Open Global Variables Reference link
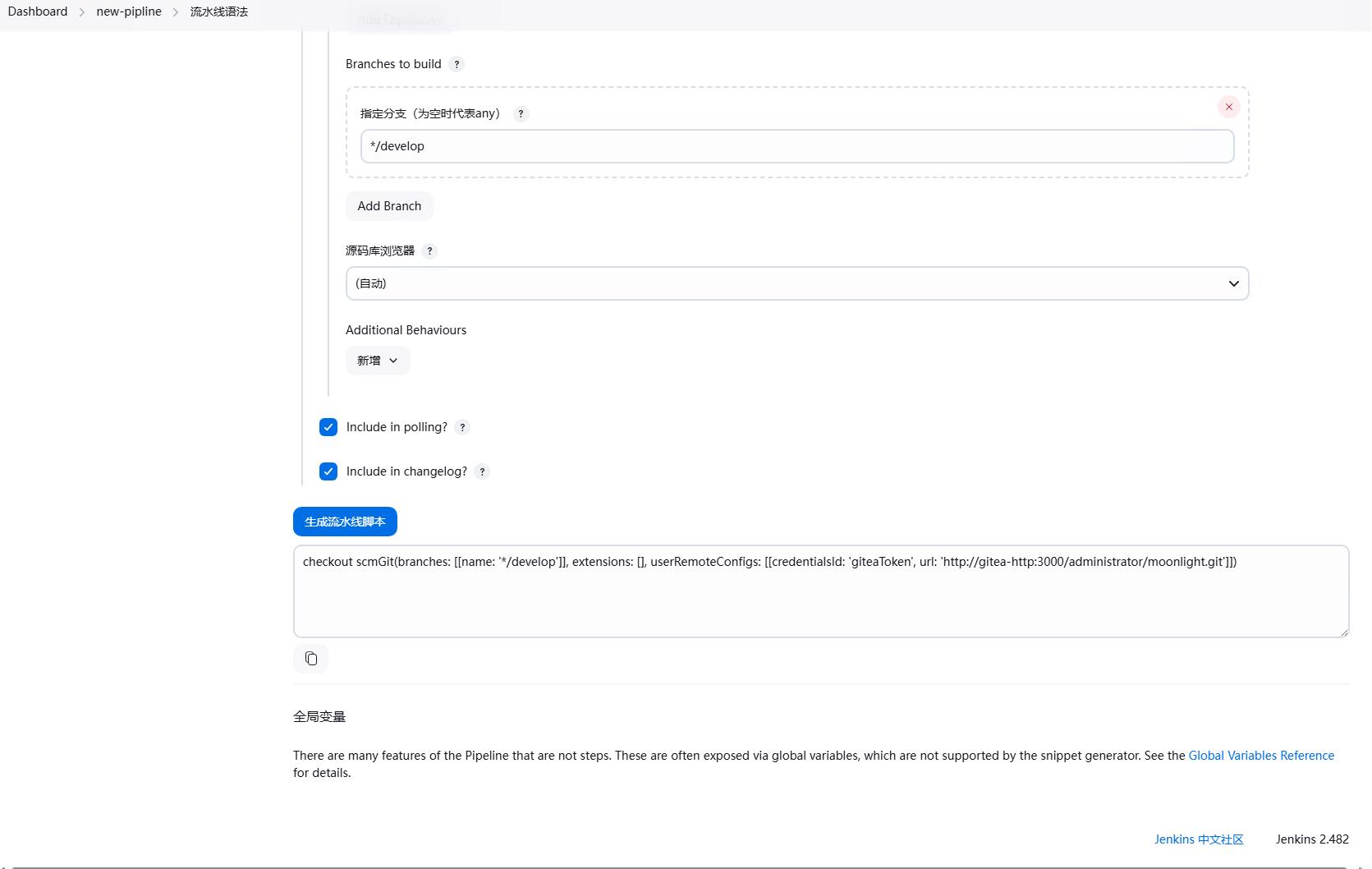Image resolution: width=1372 pixels, height=869 pixels. pos(1261,756)
